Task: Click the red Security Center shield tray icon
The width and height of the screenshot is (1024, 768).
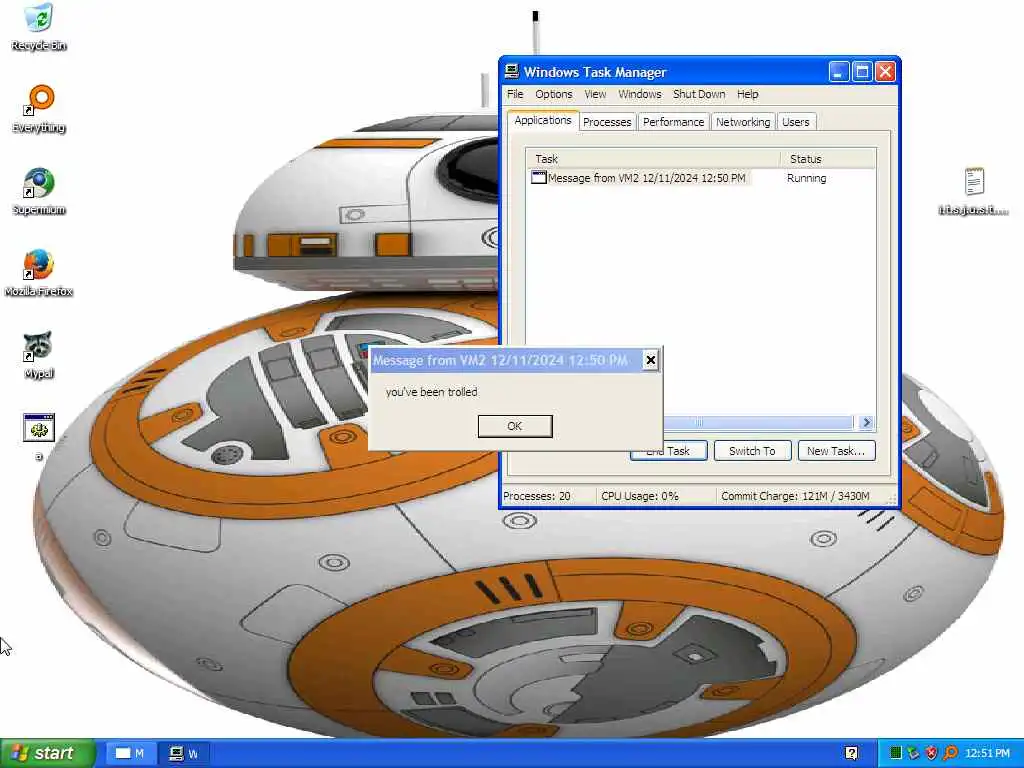Action: [931, 753]
